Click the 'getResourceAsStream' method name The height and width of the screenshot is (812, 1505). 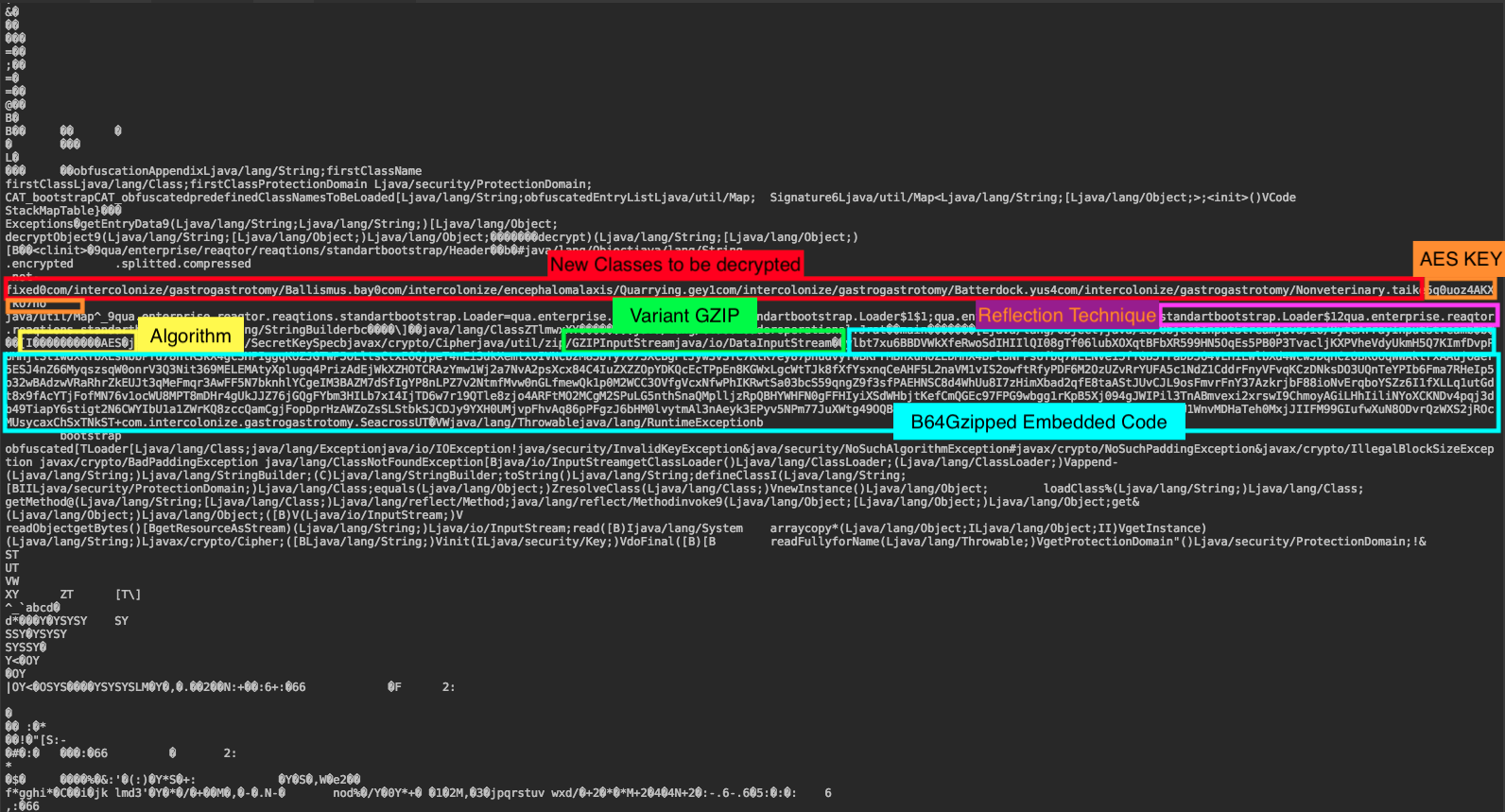click(x=220, y=528)
